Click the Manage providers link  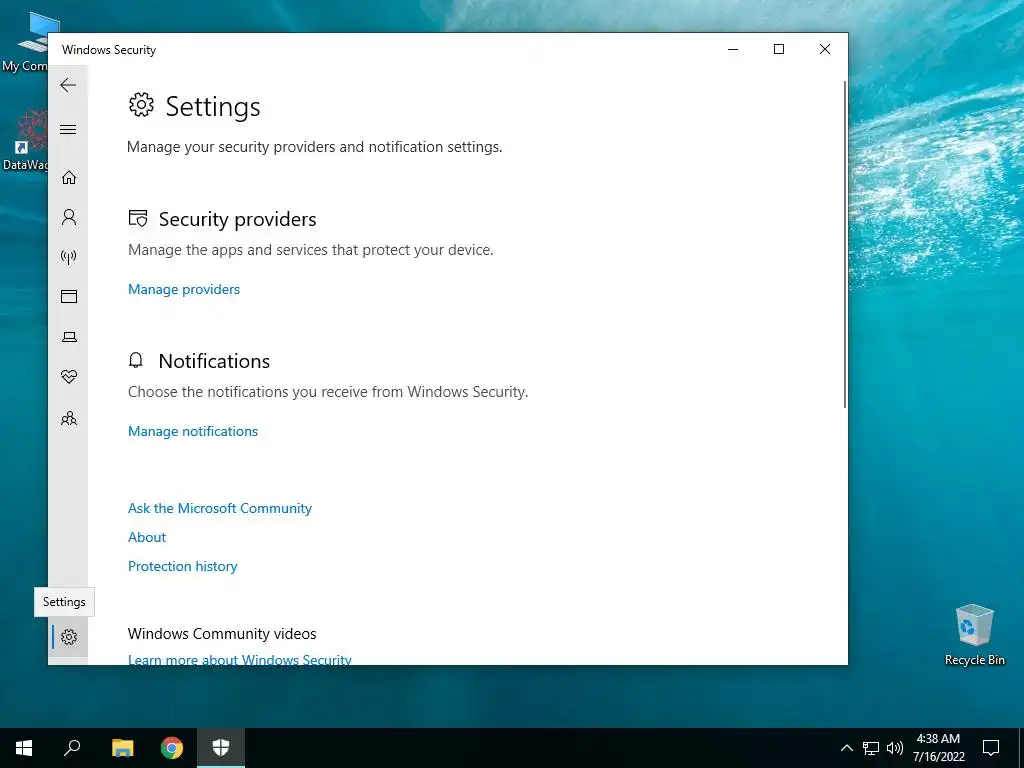184,289
